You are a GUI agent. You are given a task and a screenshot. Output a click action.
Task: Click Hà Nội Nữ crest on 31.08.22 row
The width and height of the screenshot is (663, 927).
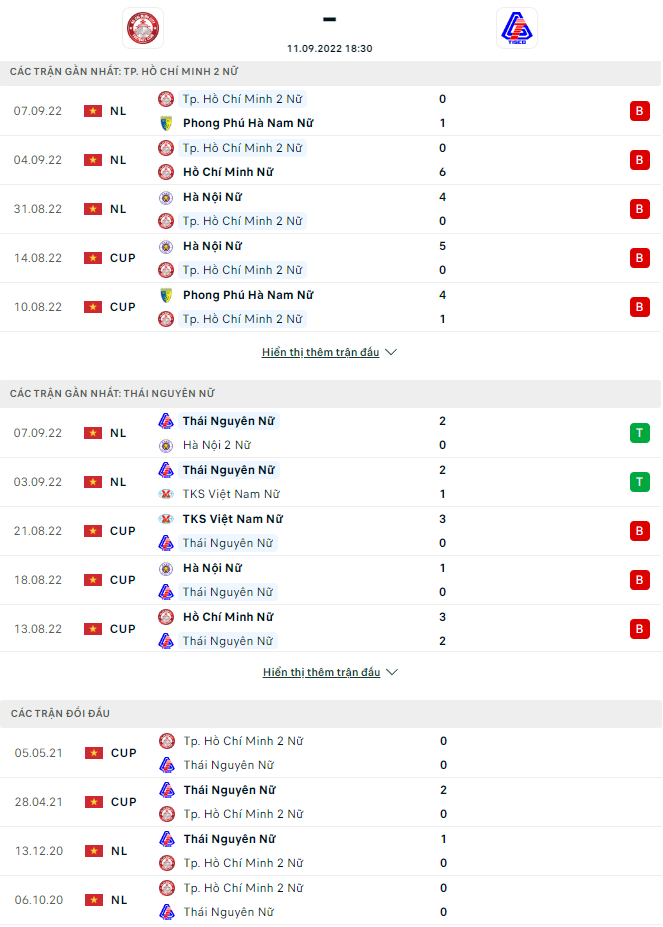tap(166, 197)
